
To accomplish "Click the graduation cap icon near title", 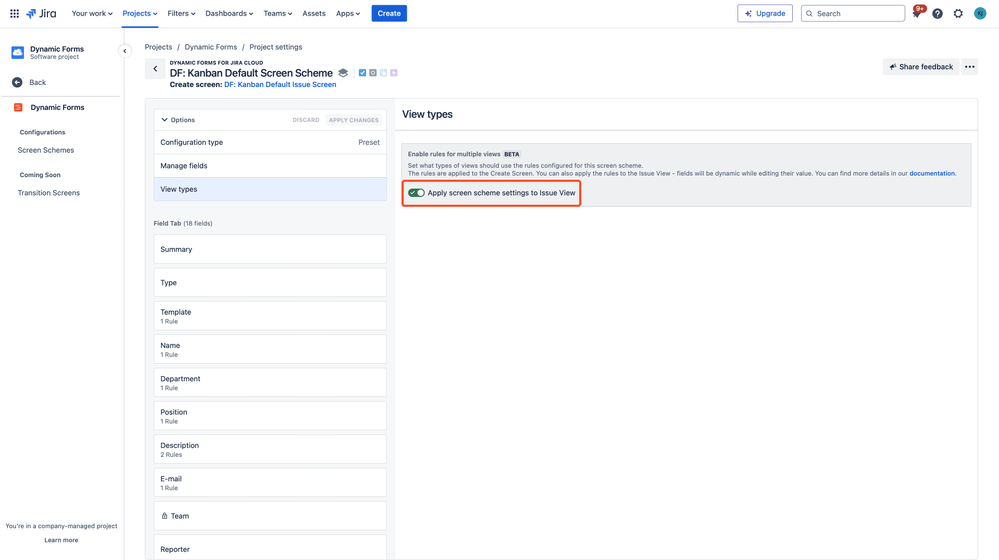I will click(x=343, y=73).
